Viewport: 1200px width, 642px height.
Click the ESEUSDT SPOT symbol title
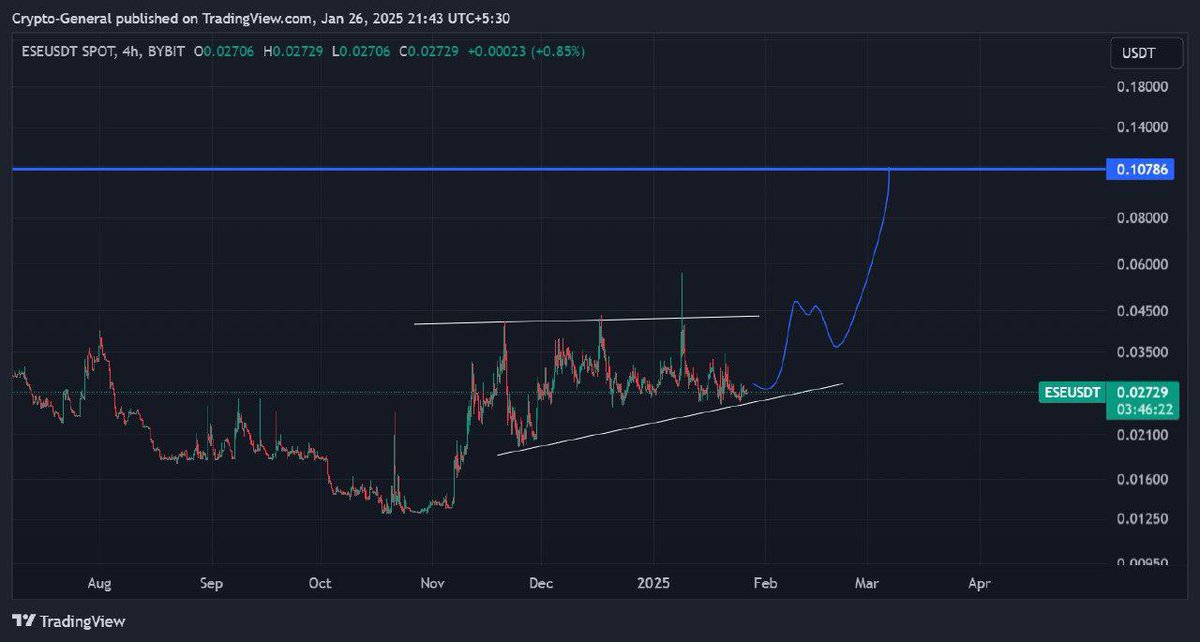coord(67,50)
